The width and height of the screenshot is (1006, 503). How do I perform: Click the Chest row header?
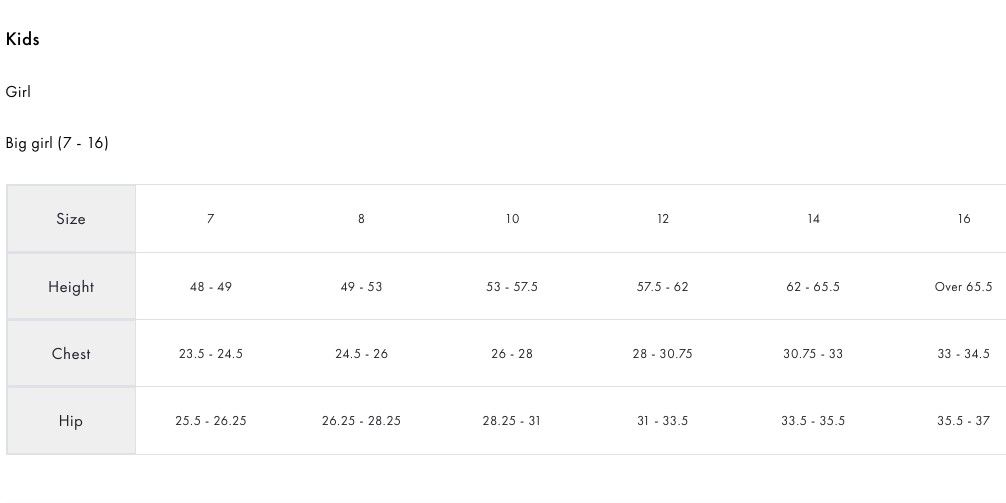tap(71, 354)
